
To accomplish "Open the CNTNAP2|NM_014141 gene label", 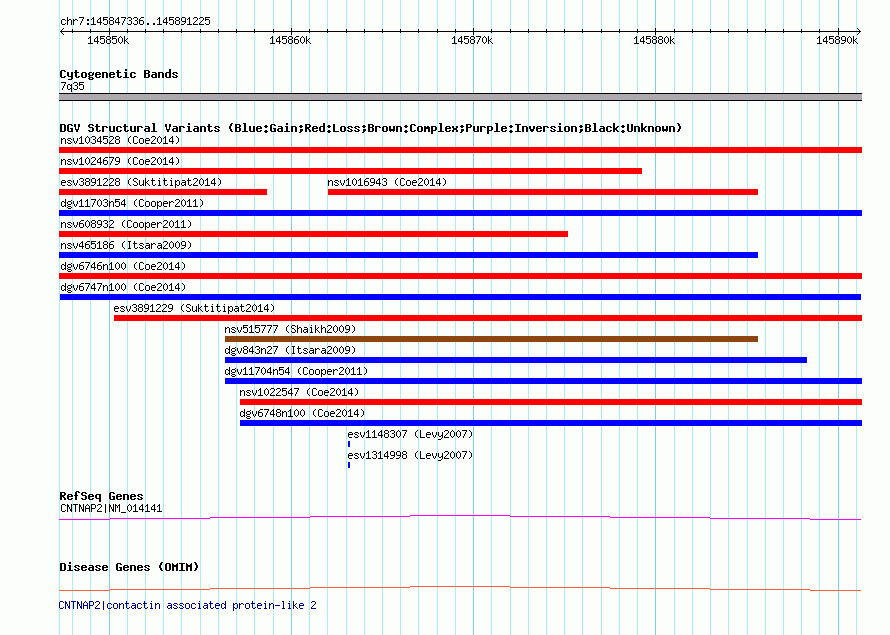I will point(111,508).
